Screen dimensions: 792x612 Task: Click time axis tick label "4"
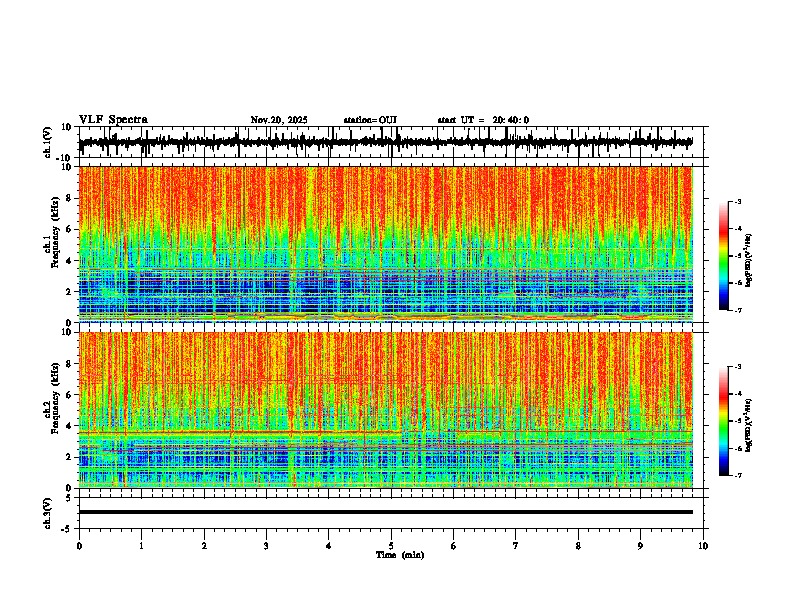point(329,546)
